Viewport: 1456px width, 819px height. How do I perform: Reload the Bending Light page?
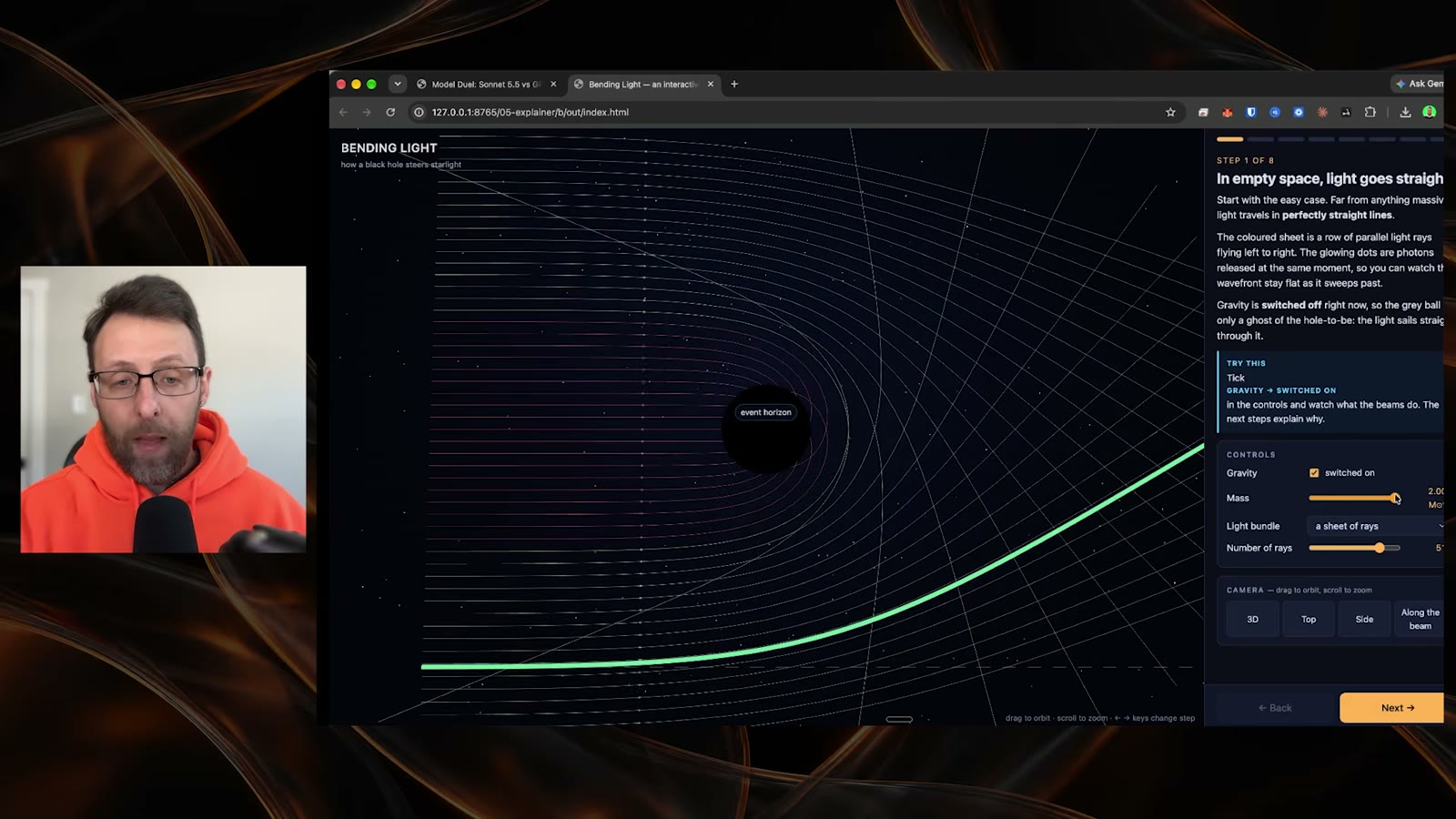[x=390, y=112]
